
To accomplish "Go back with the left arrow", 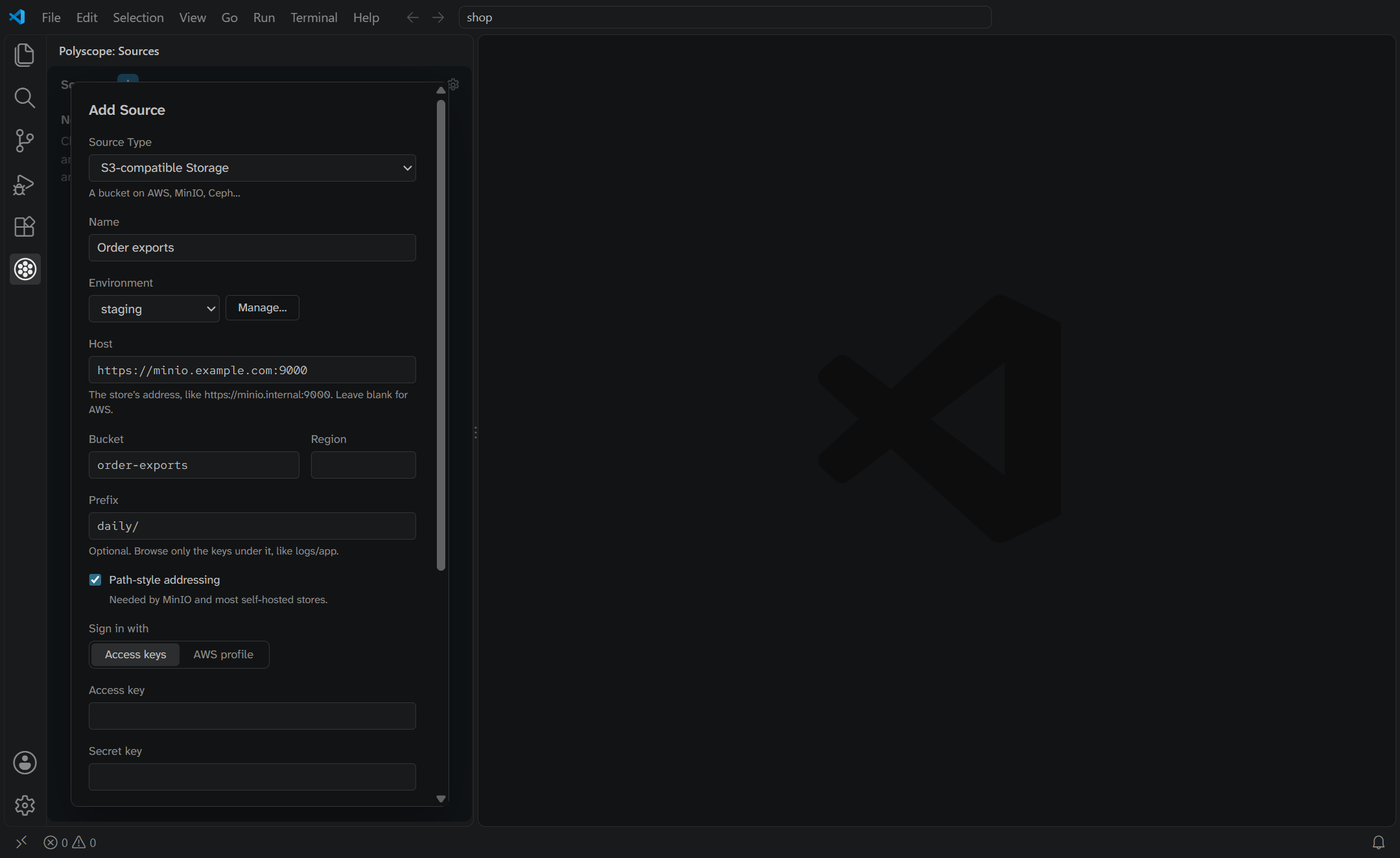I will tap(413, 18).
